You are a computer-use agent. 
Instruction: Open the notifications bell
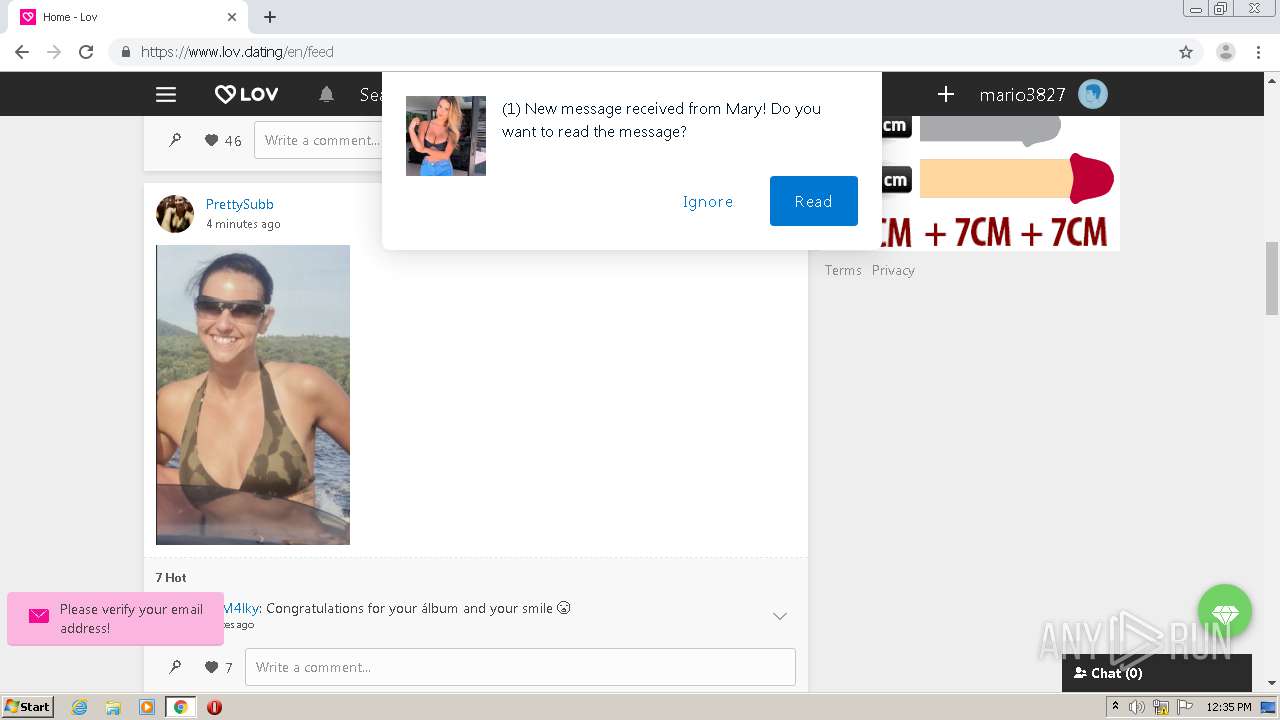pos(326,94)
